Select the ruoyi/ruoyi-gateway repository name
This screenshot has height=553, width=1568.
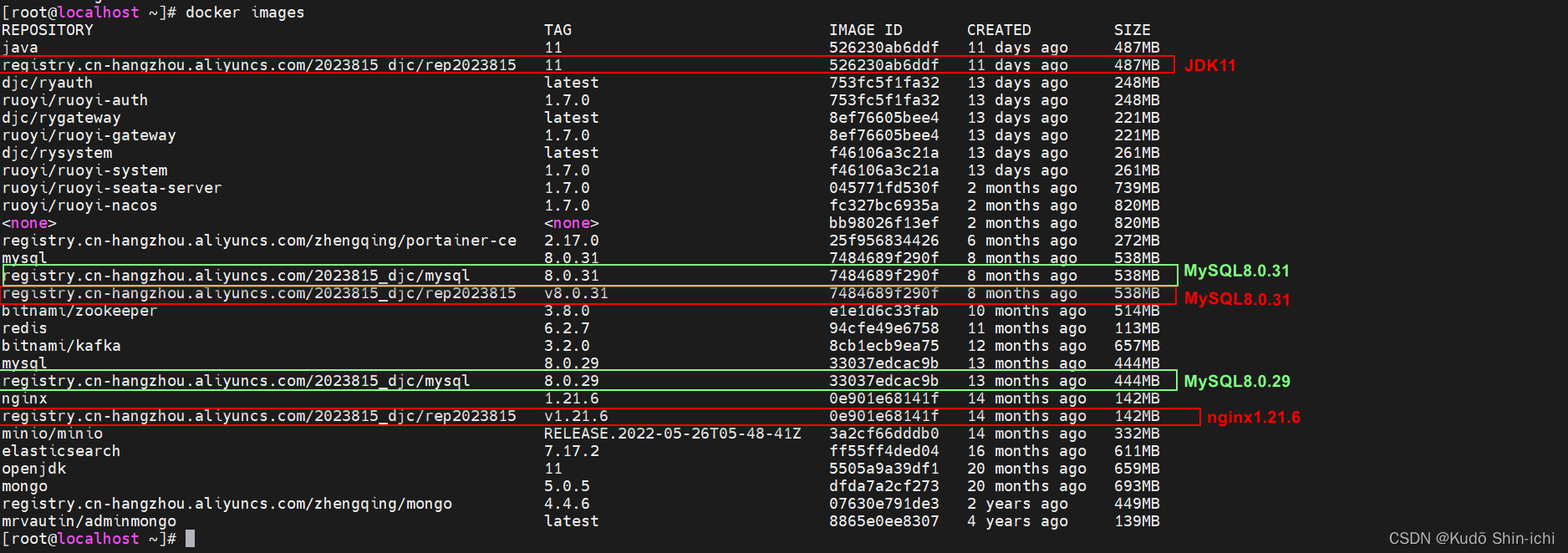(x=89, y=135)
